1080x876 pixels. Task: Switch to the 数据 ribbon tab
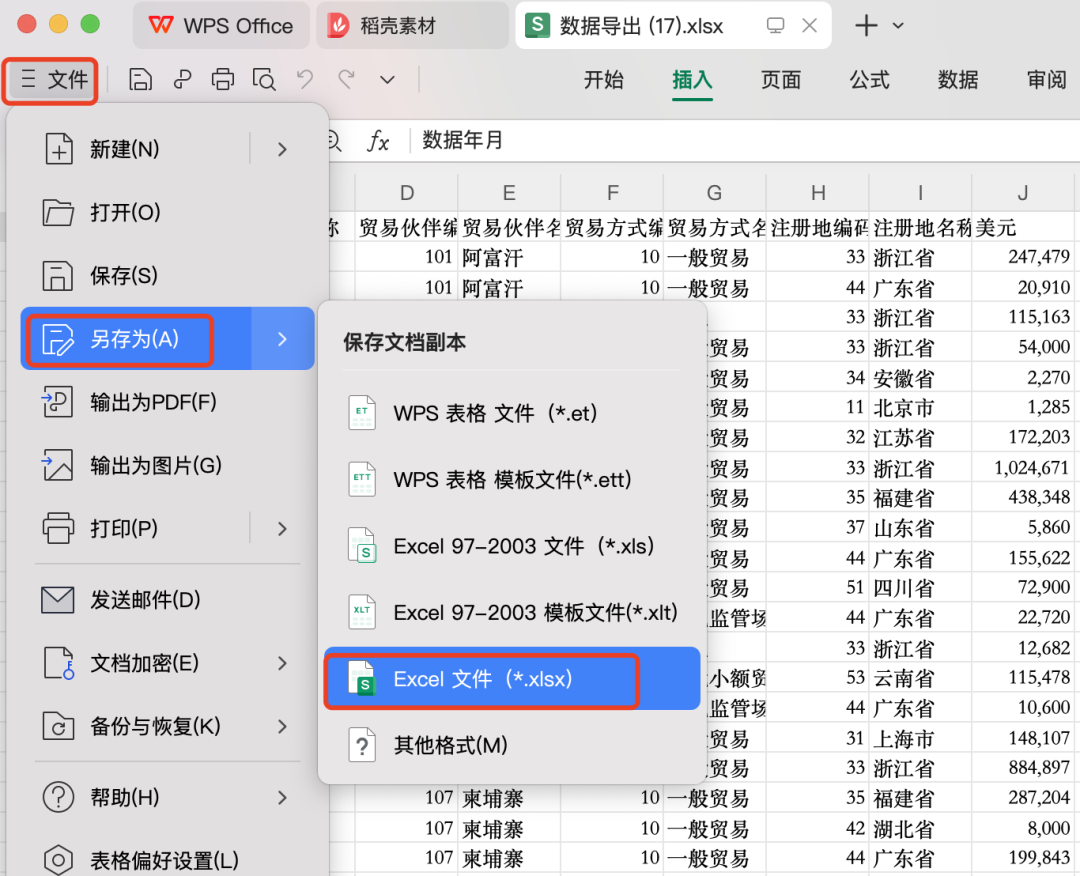957,80
